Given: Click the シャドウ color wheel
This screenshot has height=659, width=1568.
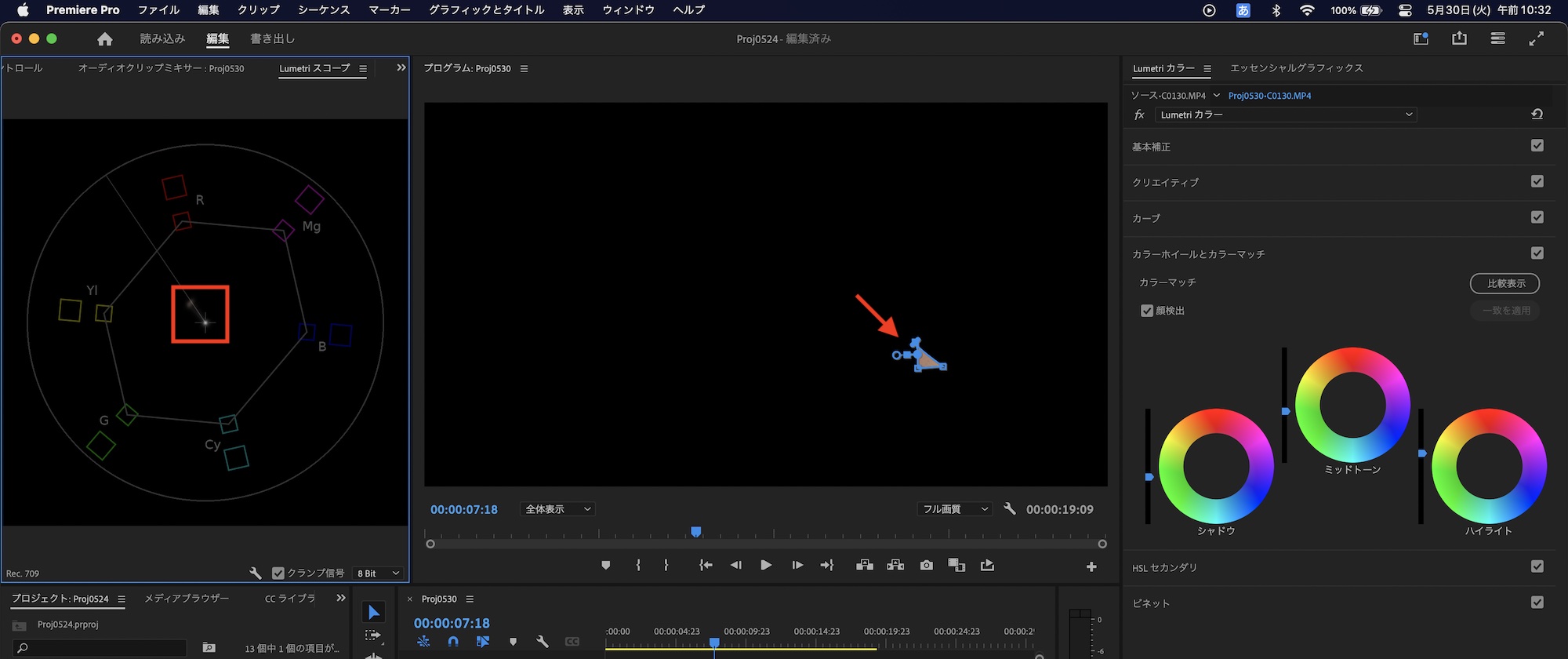Looking at the screenshot, I should coord(1216,467).
